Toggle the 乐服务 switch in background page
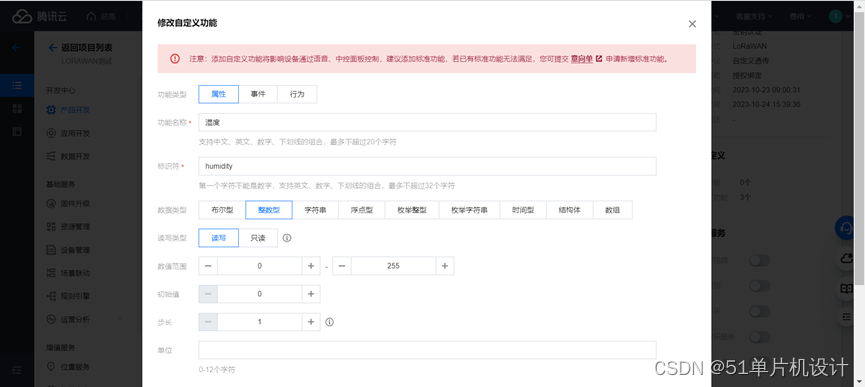 click(759, 336)
